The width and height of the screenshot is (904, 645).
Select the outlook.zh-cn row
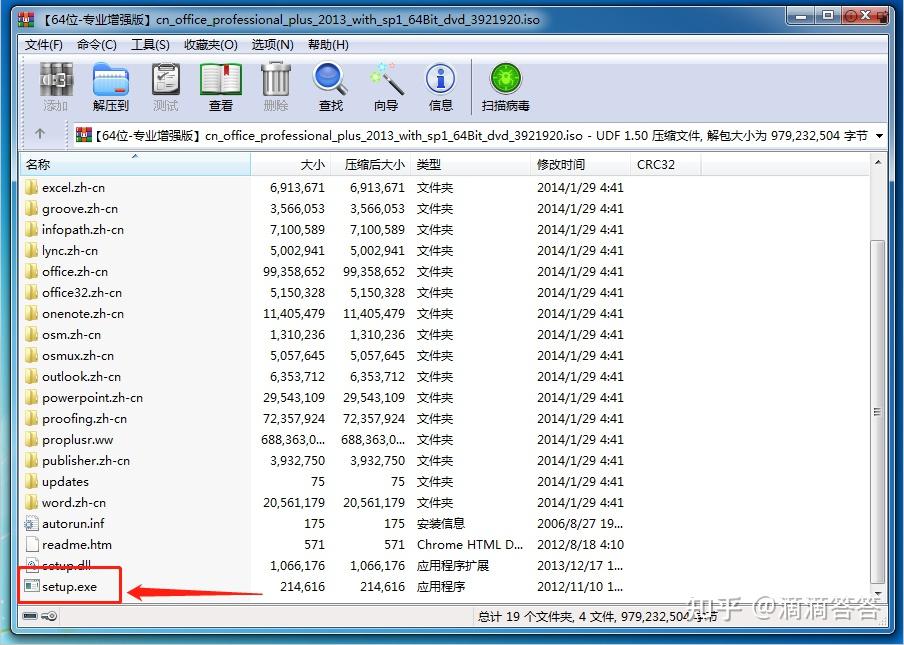(444, 376)
